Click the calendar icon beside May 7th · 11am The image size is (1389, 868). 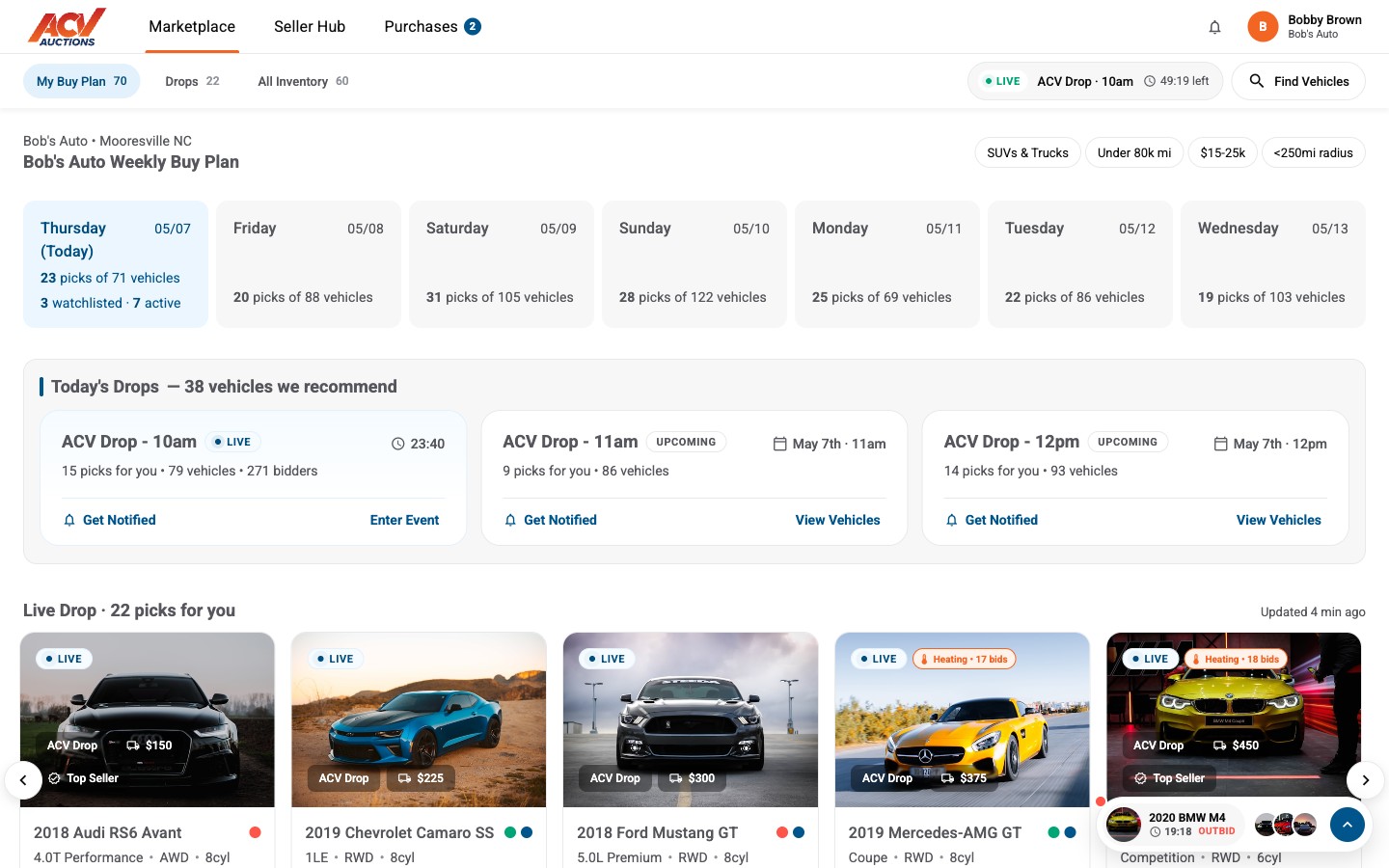click(779, 444)
